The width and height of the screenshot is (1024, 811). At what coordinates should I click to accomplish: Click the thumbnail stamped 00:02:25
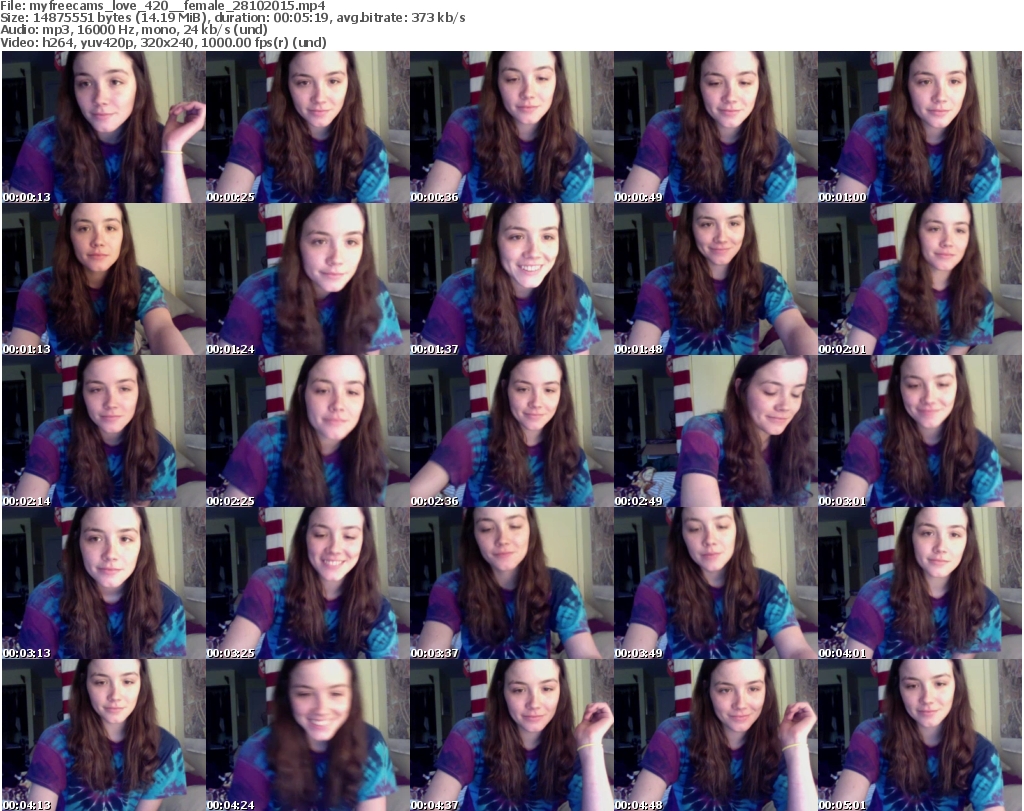click(x=308, y=431)
